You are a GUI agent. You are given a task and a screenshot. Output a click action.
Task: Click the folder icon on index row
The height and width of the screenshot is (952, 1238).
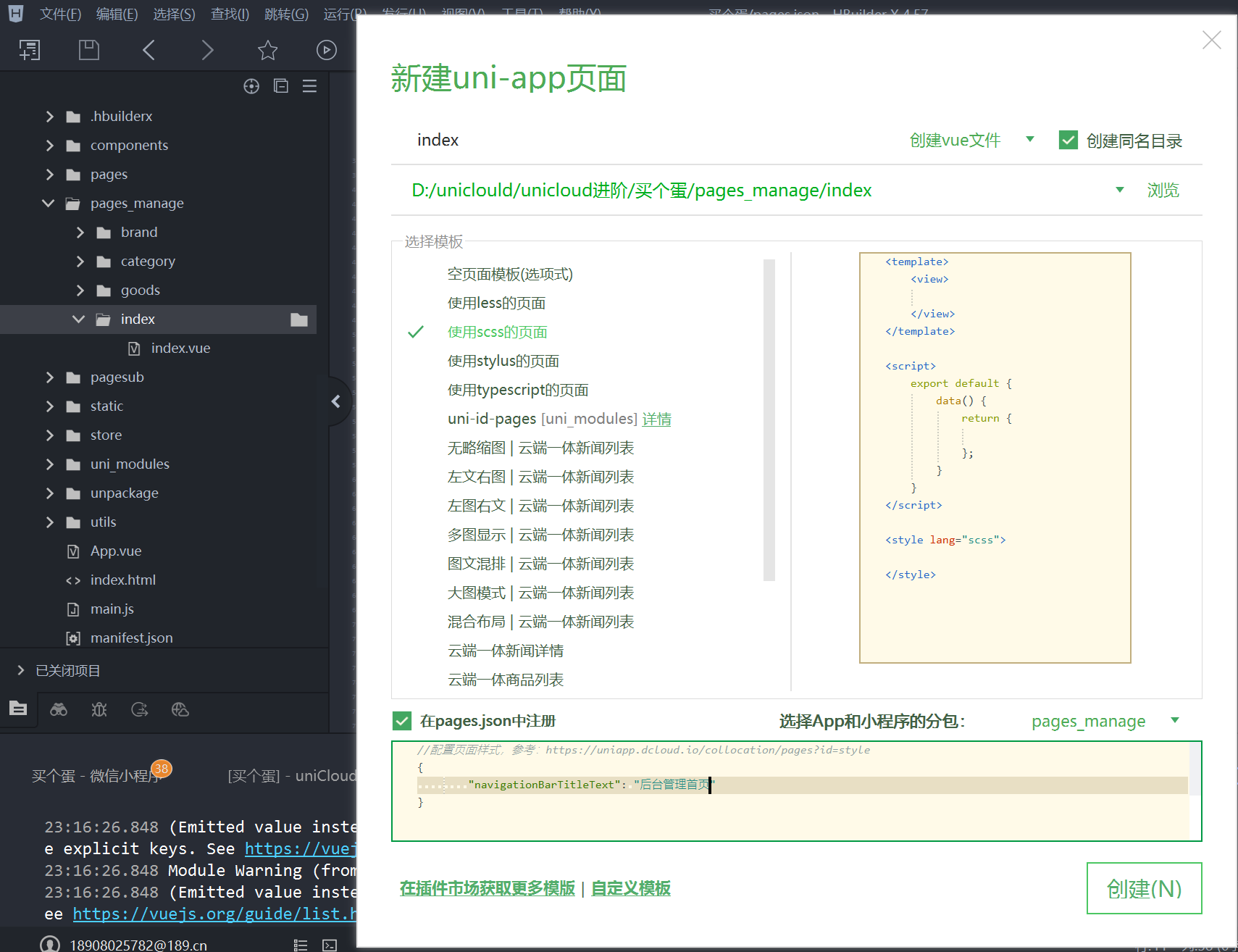[x=299, y=320]
